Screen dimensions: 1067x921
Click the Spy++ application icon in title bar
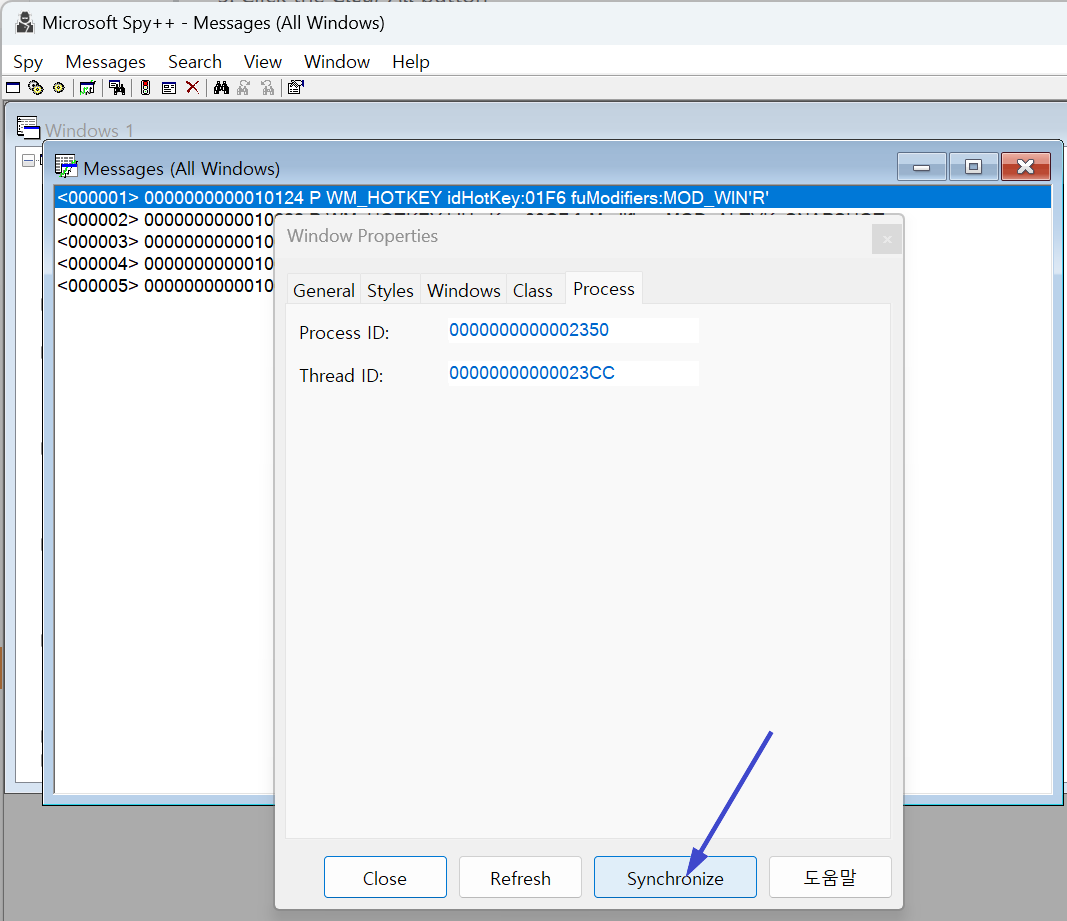click(25, 22)
